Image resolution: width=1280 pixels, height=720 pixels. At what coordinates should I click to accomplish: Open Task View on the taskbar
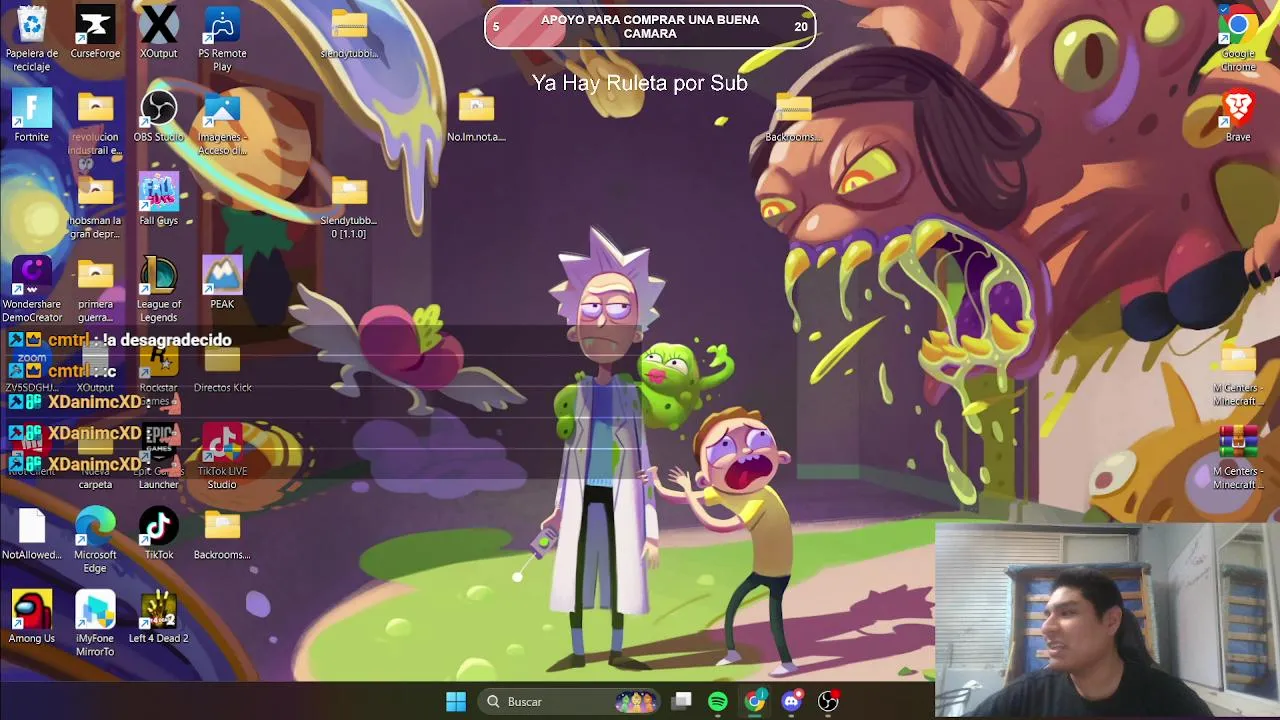click(682, 701)
